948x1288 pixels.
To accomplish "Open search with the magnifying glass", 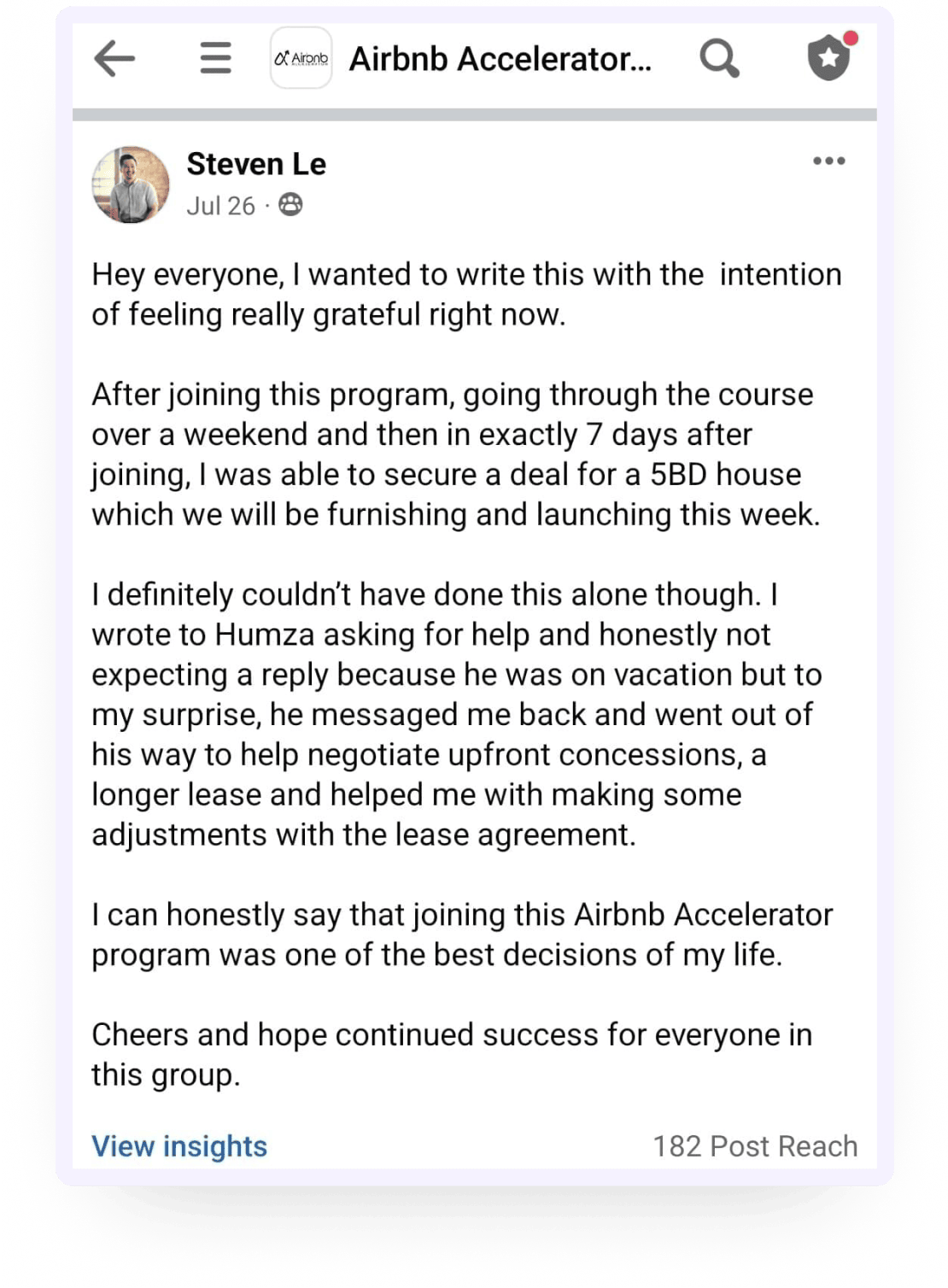I will pyautogui.click(x=719, y=58).
